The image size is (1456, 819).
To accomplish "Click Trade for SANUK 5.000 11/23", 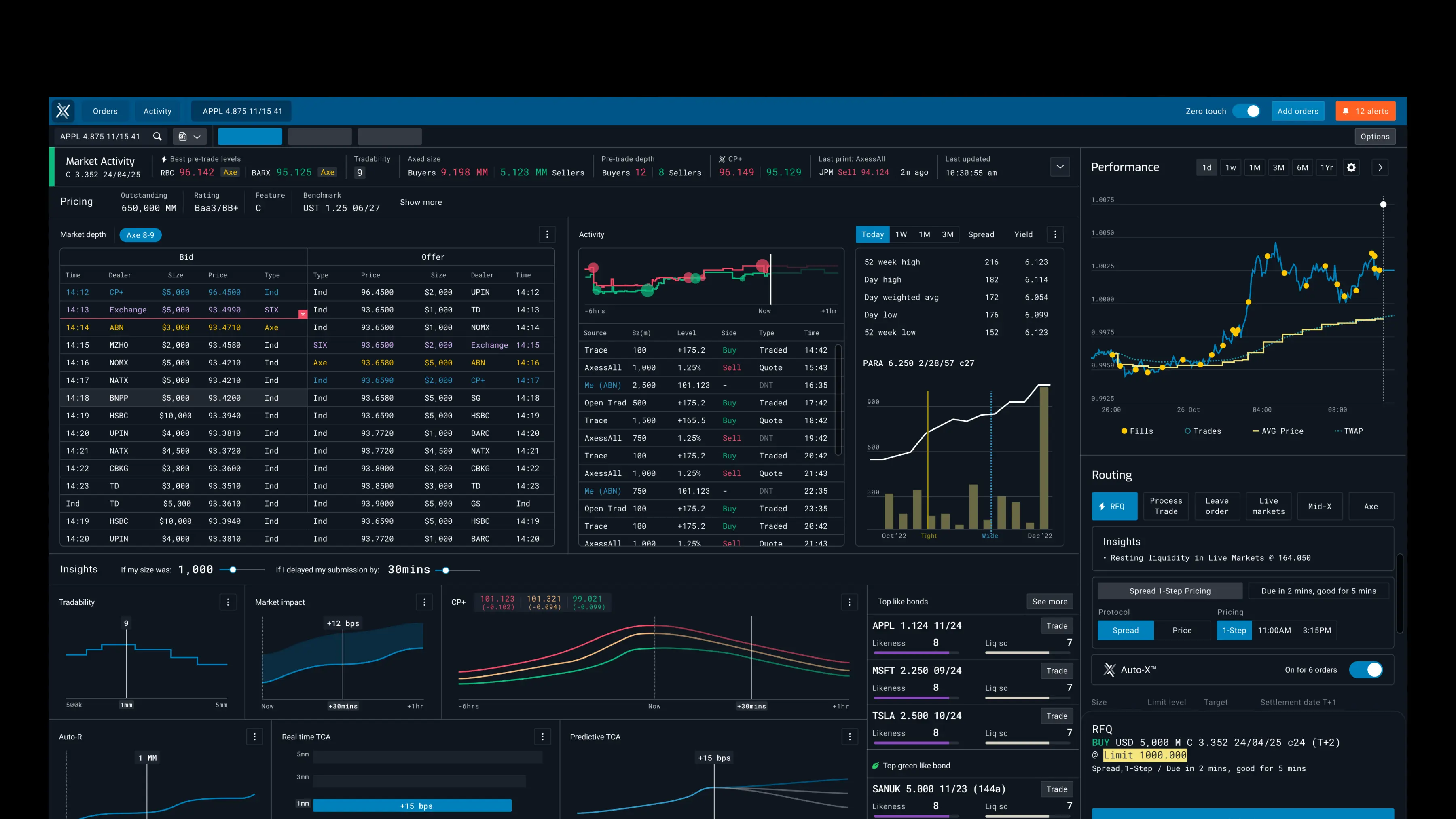I will click(x=1056, y=789).
